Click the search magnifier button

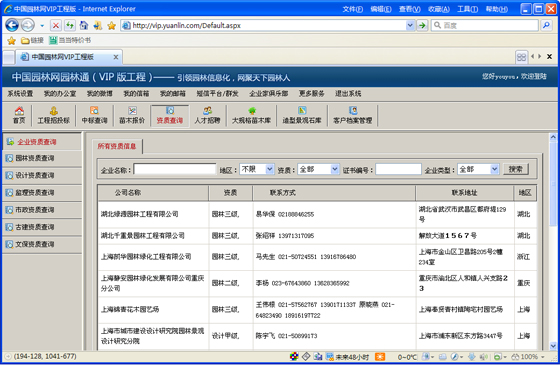click(546, 25)
